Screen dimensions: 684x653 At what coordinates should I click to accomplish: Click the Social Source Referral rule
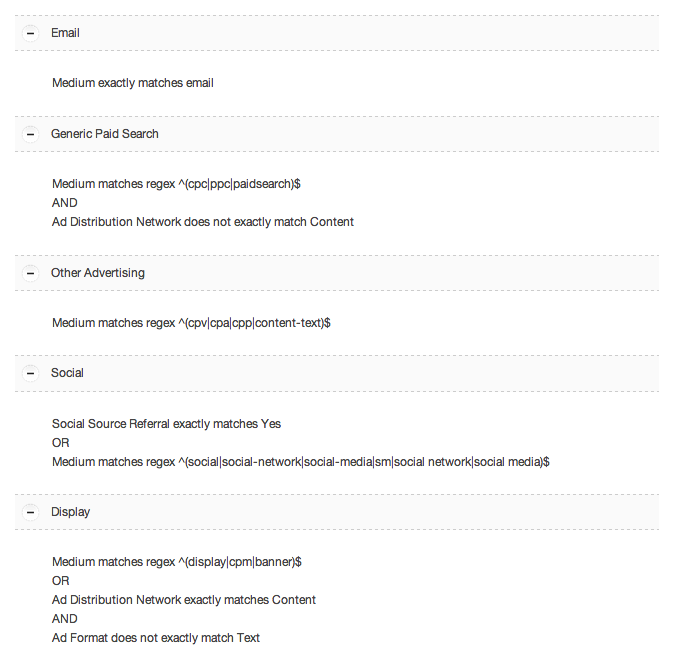(166, 424)
